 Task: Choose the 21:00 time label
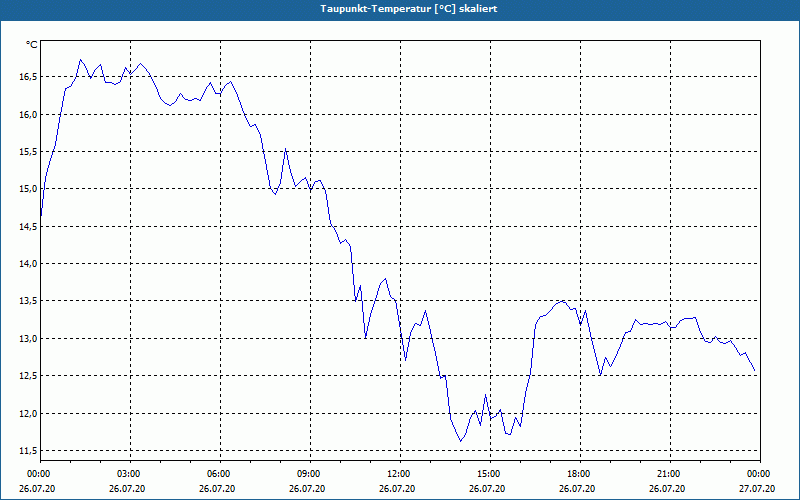[667, 474]
